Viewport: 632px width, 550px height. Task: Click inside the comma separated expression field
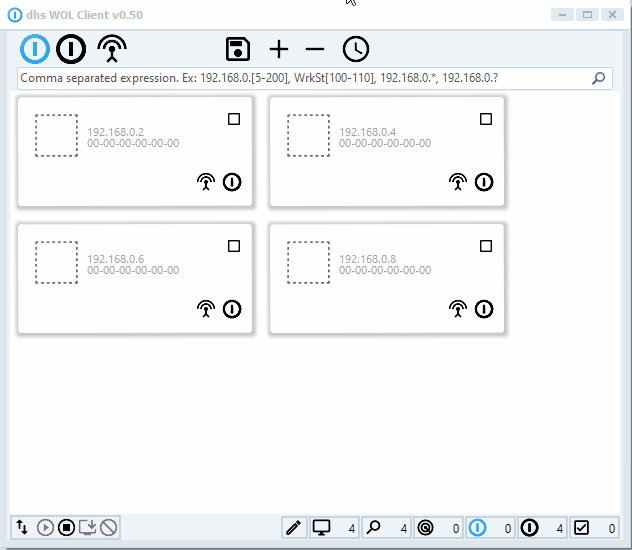tap(315, 78)
